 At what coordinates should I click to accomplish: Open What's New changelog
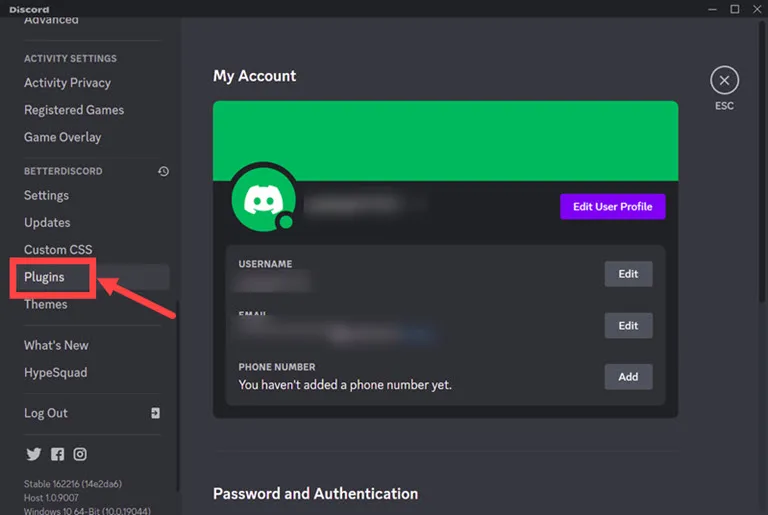click(x=56, y=345)
